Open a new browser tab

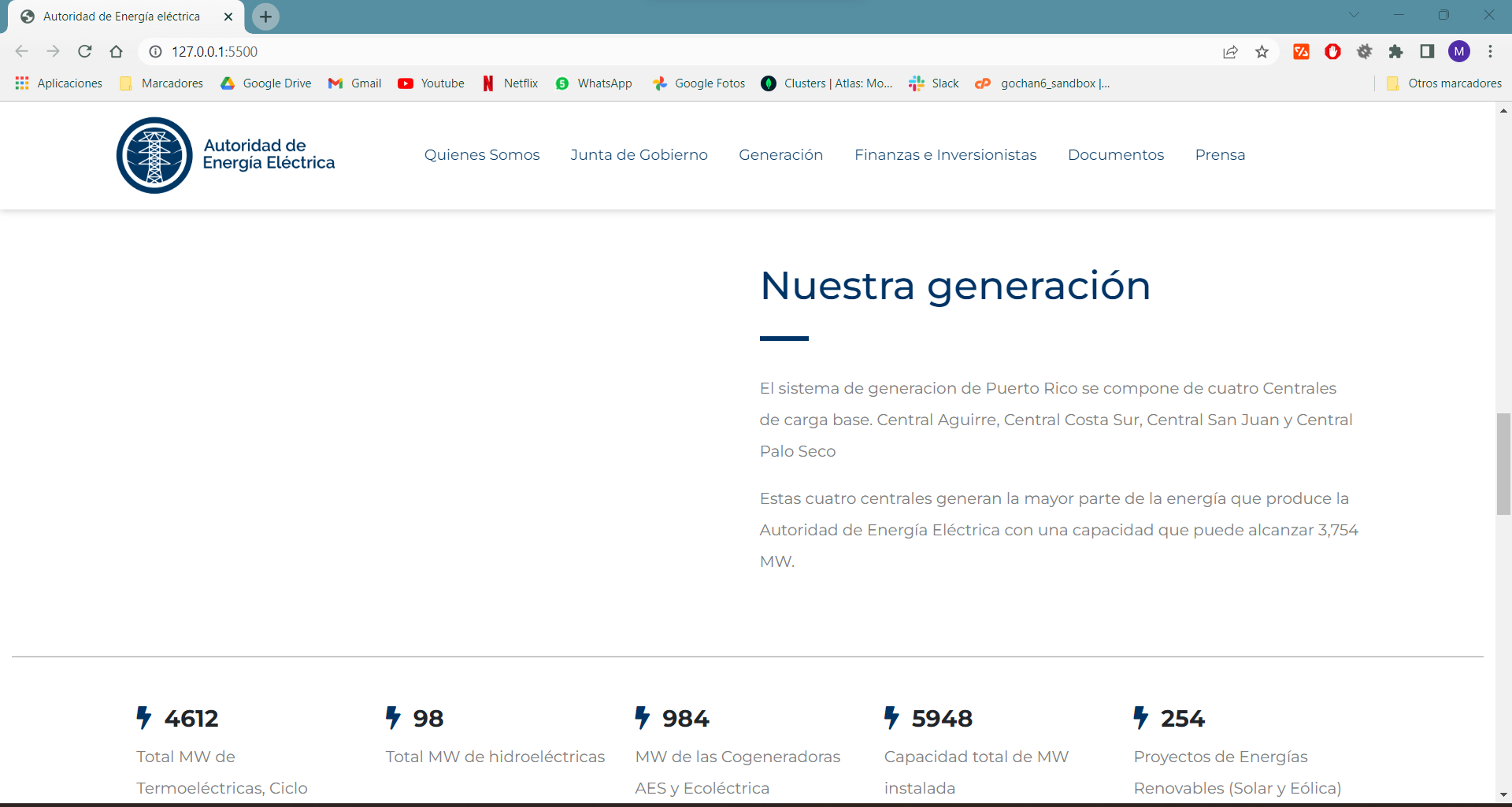[x=265, y=17]
